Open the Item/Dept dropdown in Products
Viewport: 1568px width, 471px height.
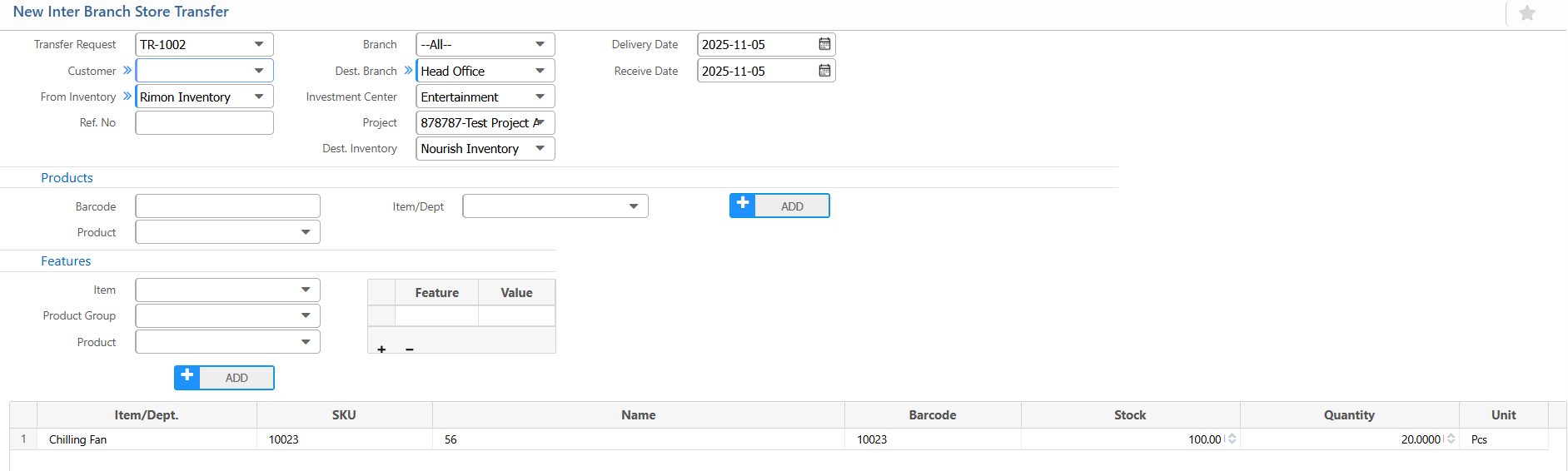coord(633,206)
